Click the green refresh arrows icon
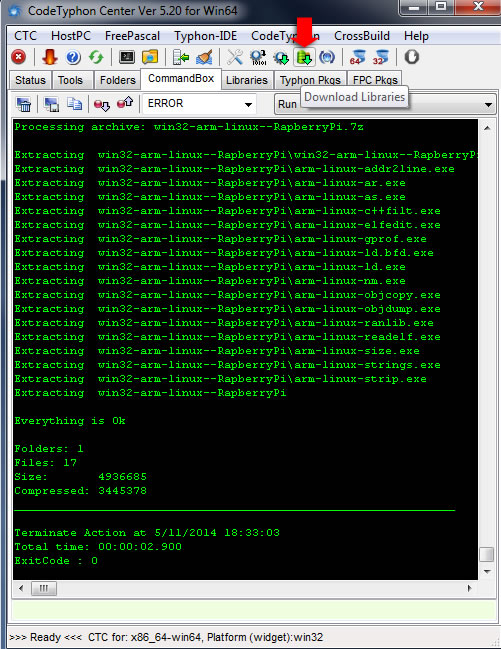501x649 pixels. [96, 57]
